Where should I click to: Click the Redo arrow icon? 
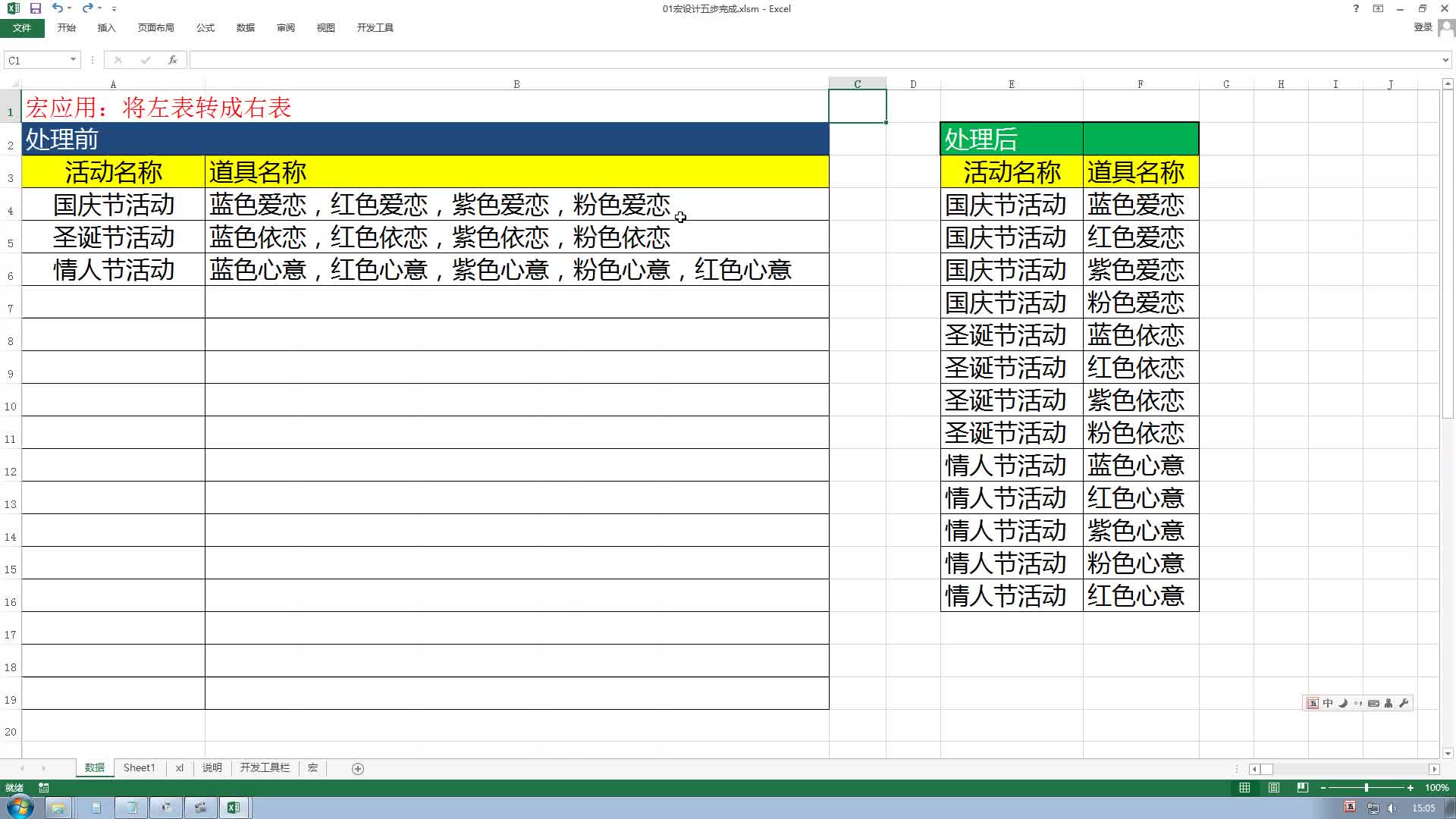(x=87, y=8)
